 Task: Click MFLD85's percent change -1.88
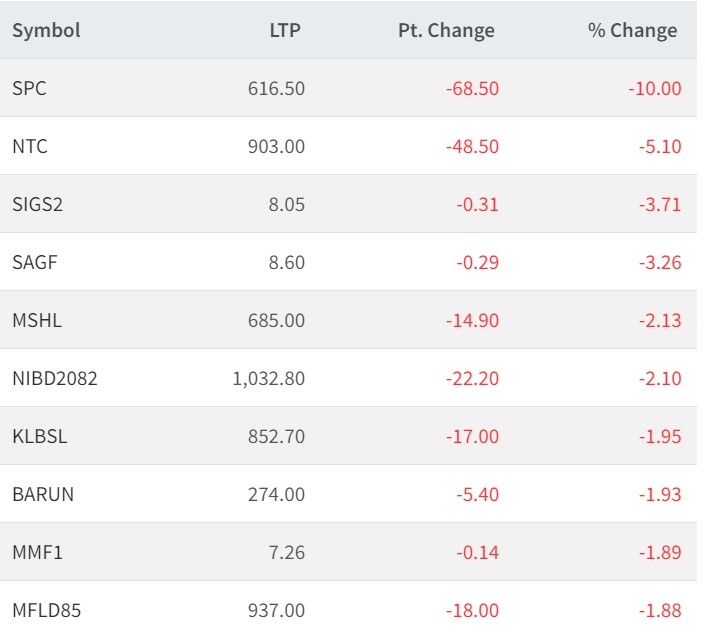(x=660, y=610)
